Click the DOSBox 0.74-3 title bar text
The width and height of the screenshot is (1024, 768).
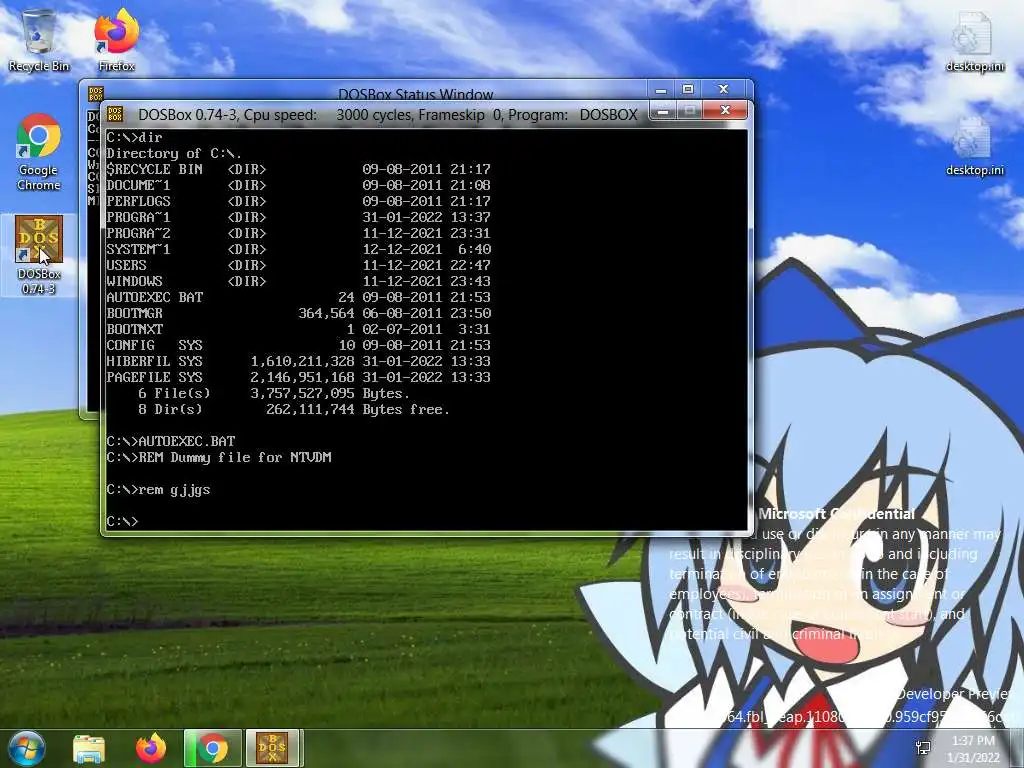[x=388, y=115]
